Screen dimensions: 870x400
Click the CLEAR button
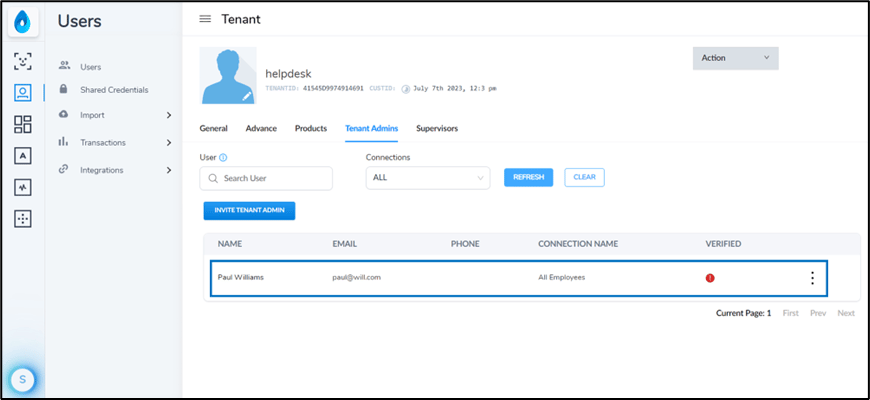(x=584, y=178)
